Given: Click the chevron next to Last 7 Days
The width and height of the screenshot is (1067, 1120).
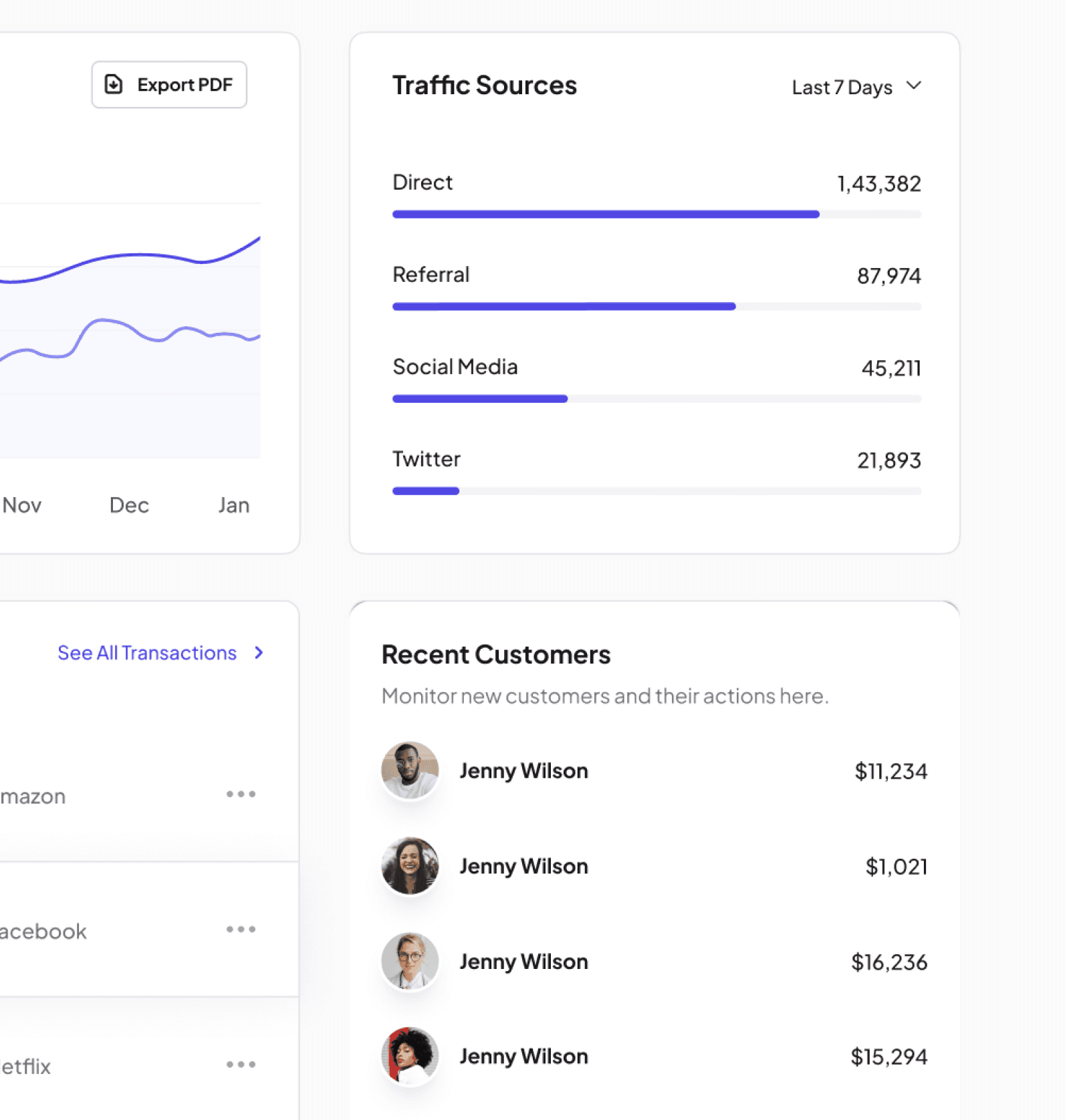Looking at the screenshot, I should pyautogui.click(x=913, y=86).
